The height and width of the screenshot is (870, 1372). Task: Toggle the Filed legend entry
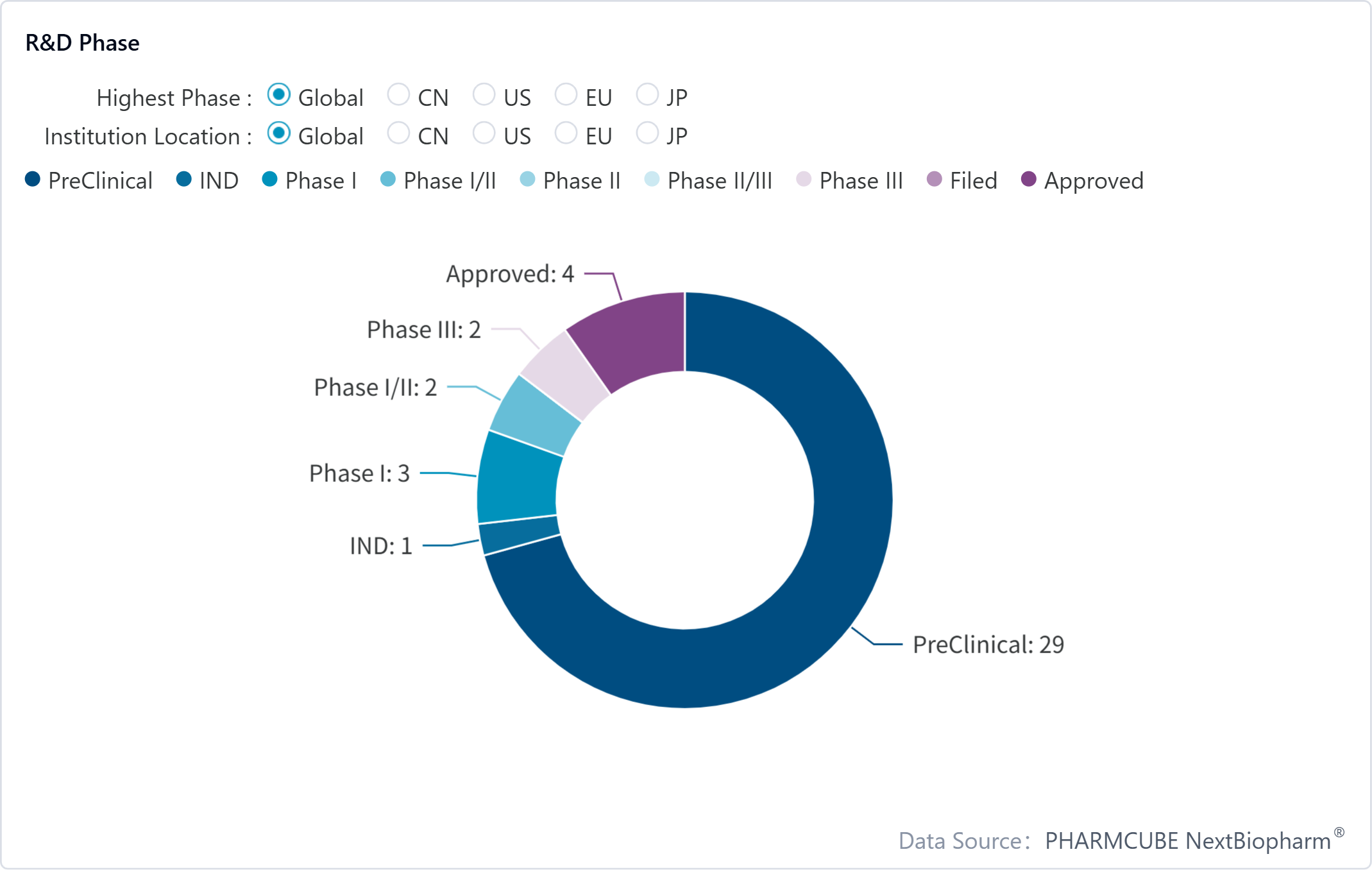click(x=935, y=180)
